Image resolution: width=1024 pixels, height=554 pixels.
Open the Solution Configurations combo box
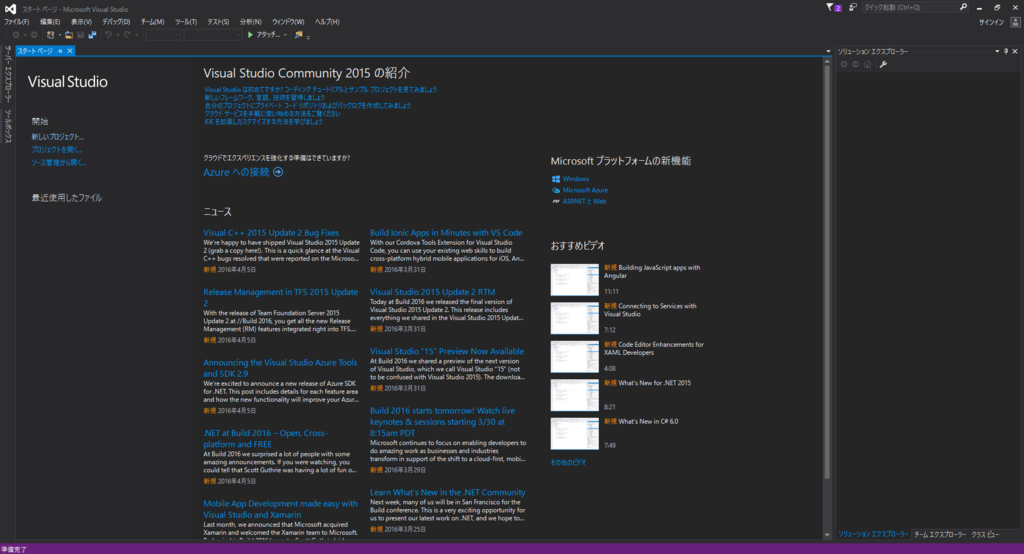tap(163, 35)
